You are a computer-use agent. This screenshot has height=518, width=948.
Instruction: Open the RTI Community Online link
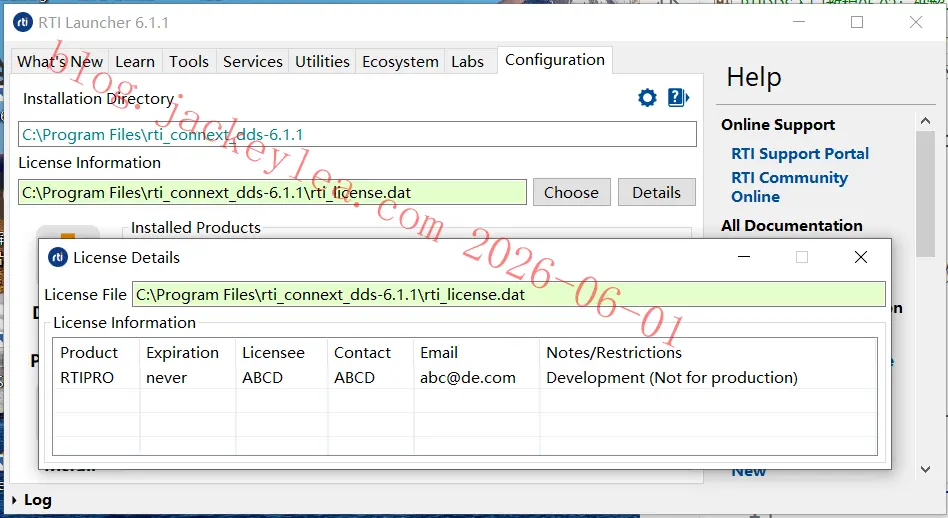click(789, 187)
